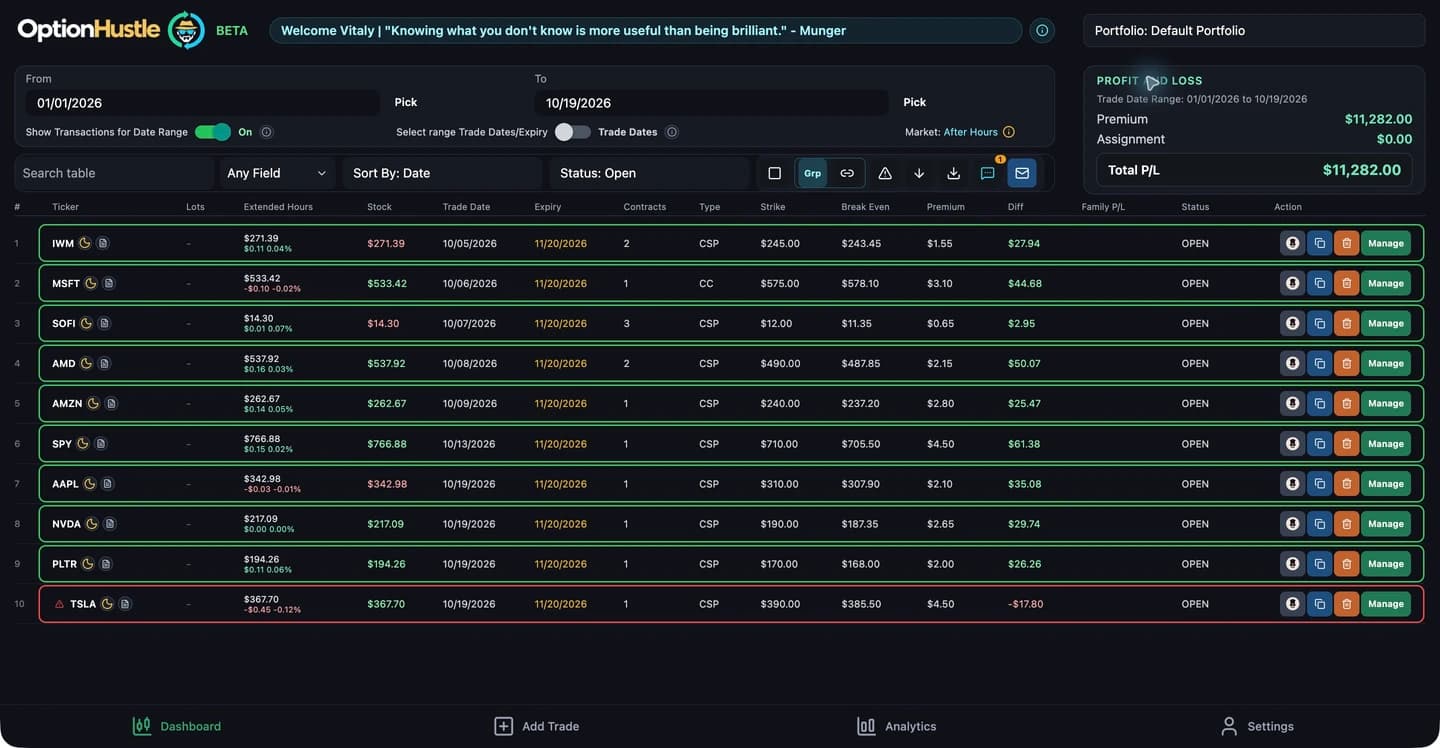Open the Sort By: Date dropdown
The width and height of the screenshot is (1440, 748).
click(x=442, y=173)
